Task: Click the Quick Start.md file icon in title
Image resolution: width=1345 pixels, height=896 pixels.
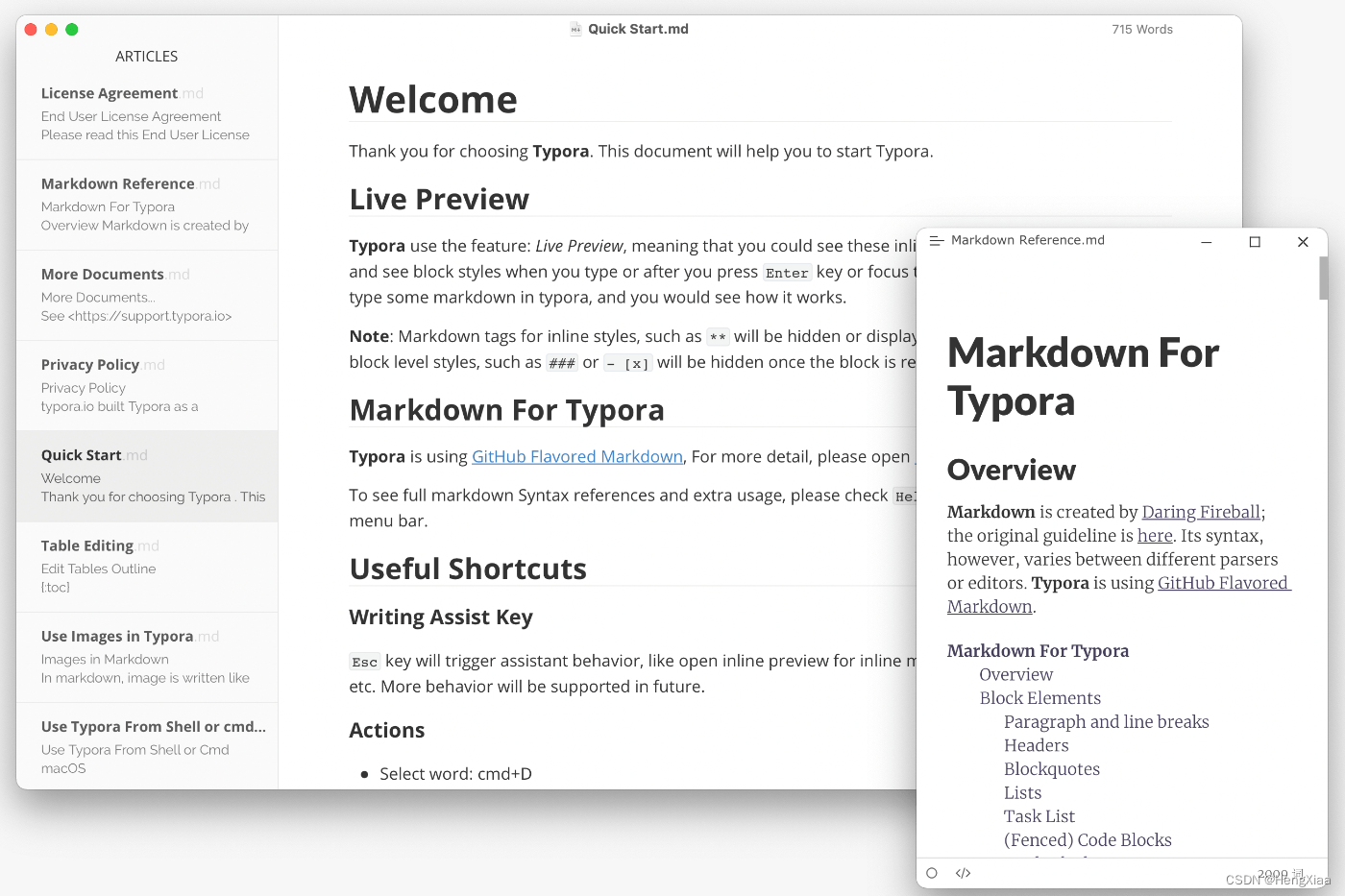Action: 575,30
